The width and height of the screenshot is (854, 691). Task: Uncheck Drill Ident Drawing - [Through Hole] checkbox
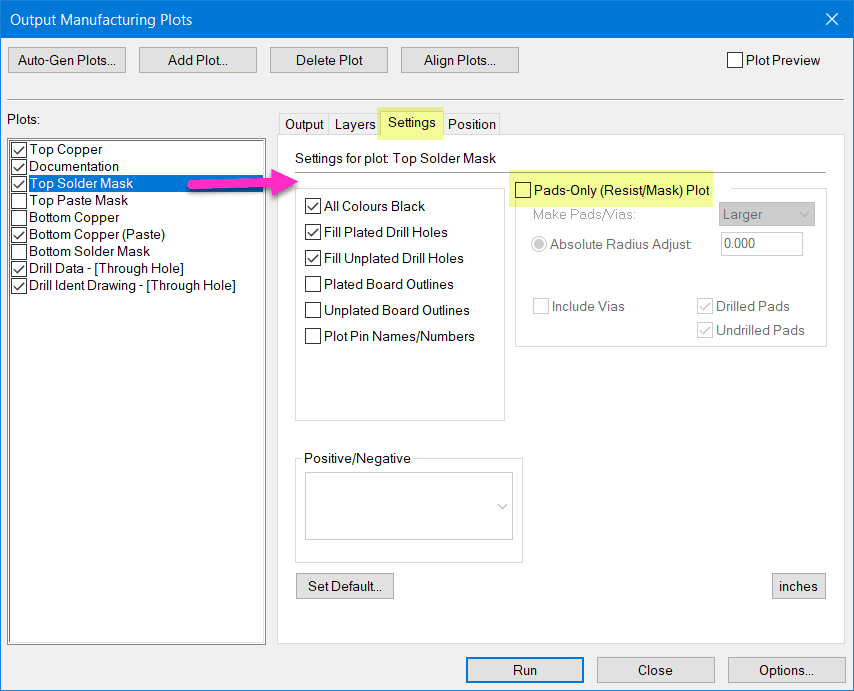pyautogui.click(x=19, y=285)
